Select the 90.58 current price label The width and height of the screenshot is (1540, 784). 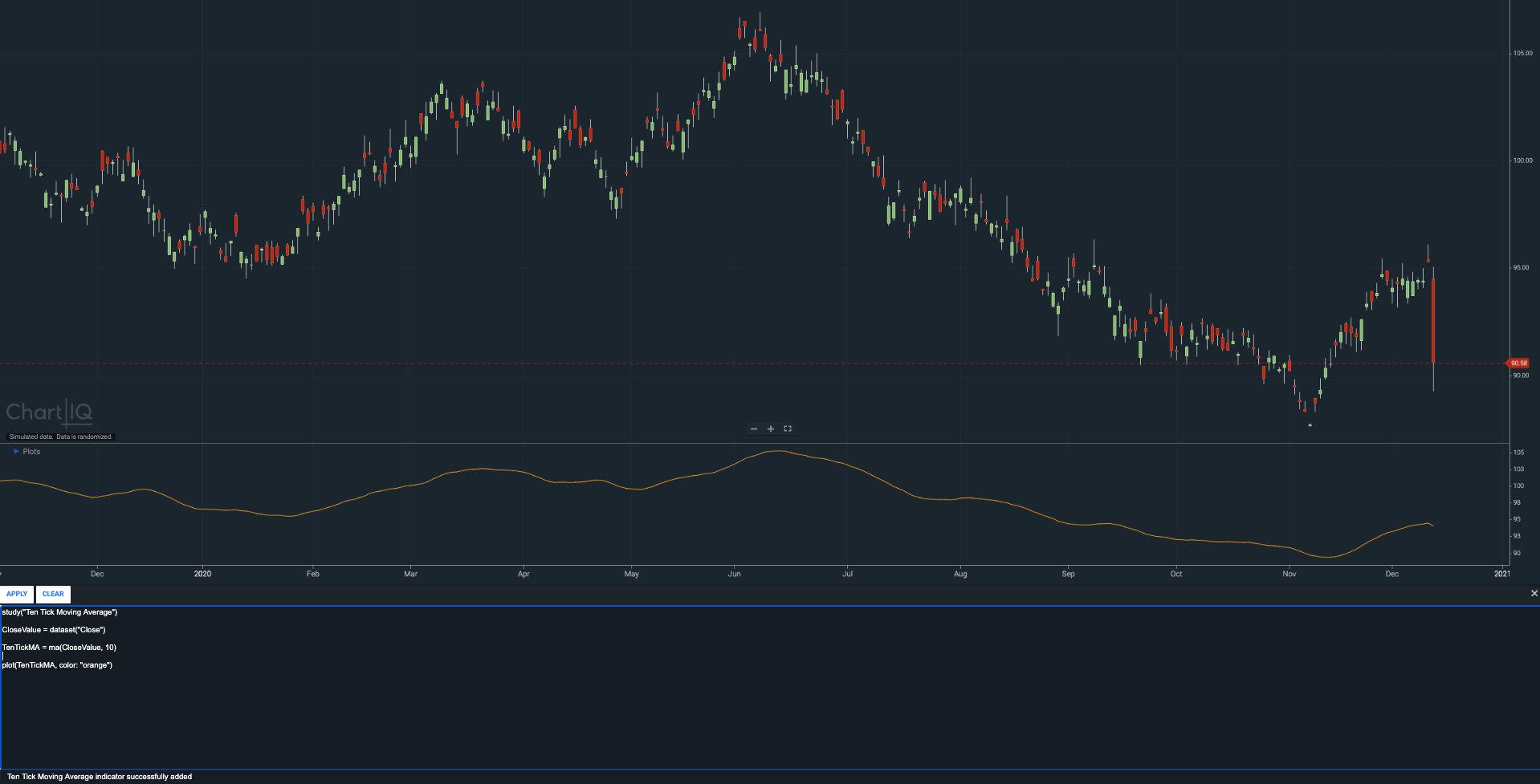(1518, 363)
